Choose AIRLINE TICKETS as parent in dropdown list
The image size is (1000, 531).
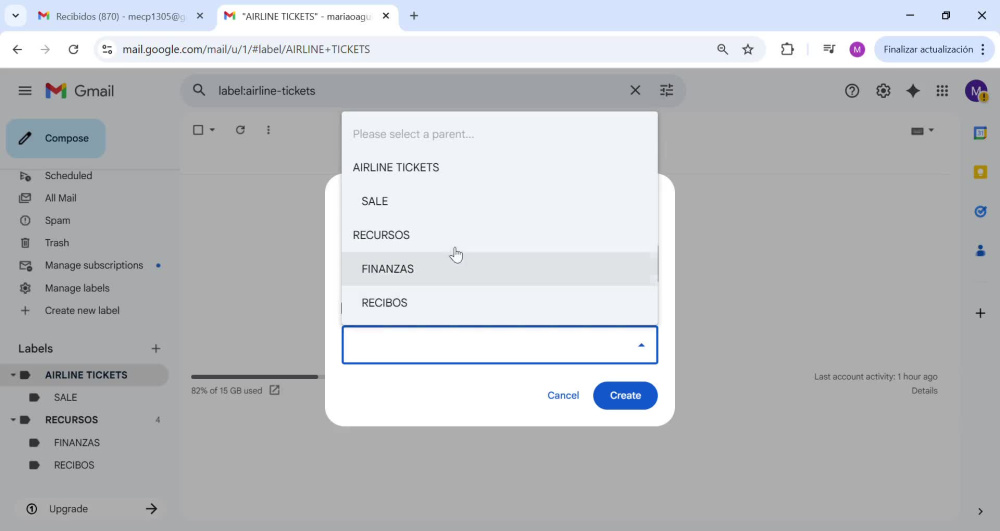499,168
